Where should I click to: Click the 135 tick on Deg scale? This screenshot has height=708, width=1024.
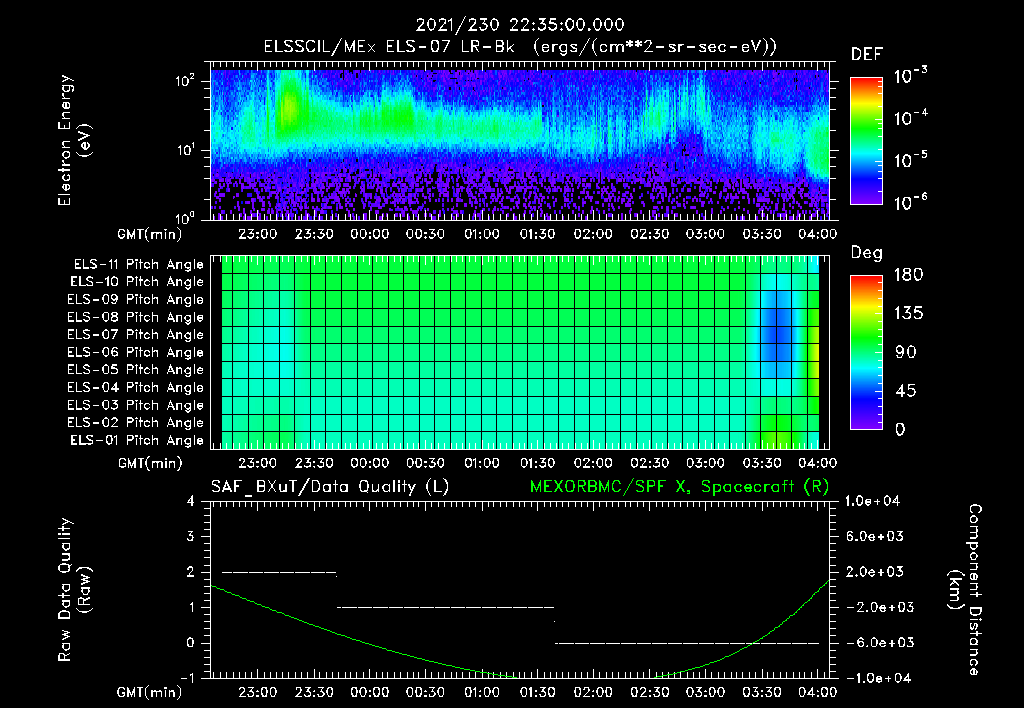point(908,314)
